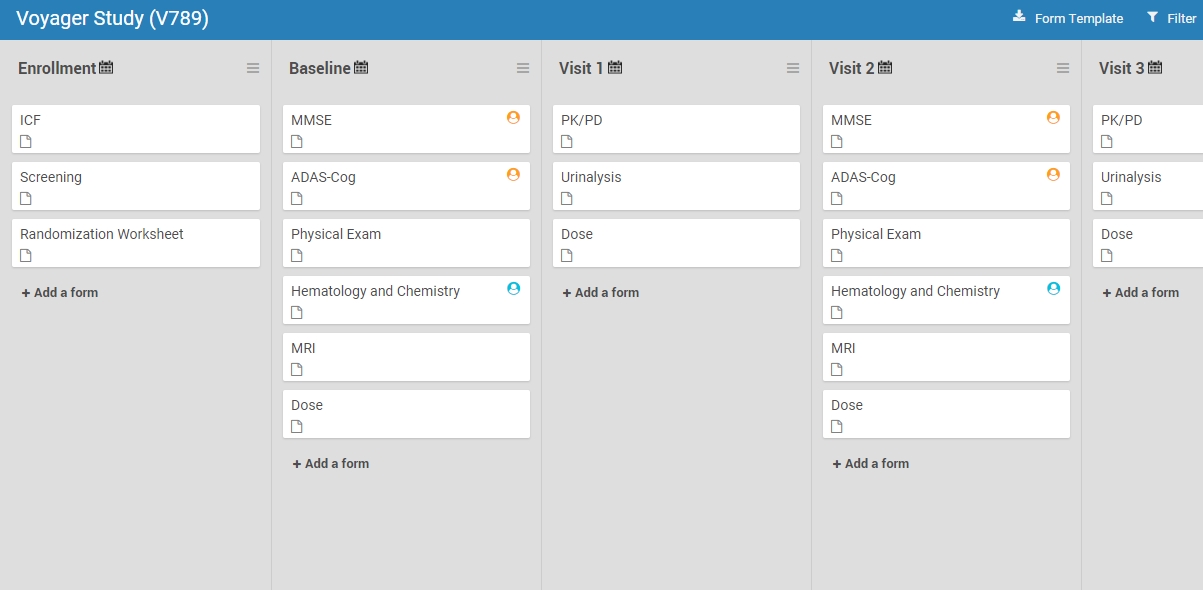Image resolution: width=1203 pixels, height=590 pixels.
Task: Open the Baseline calendar icon
Action: (361, 68)
